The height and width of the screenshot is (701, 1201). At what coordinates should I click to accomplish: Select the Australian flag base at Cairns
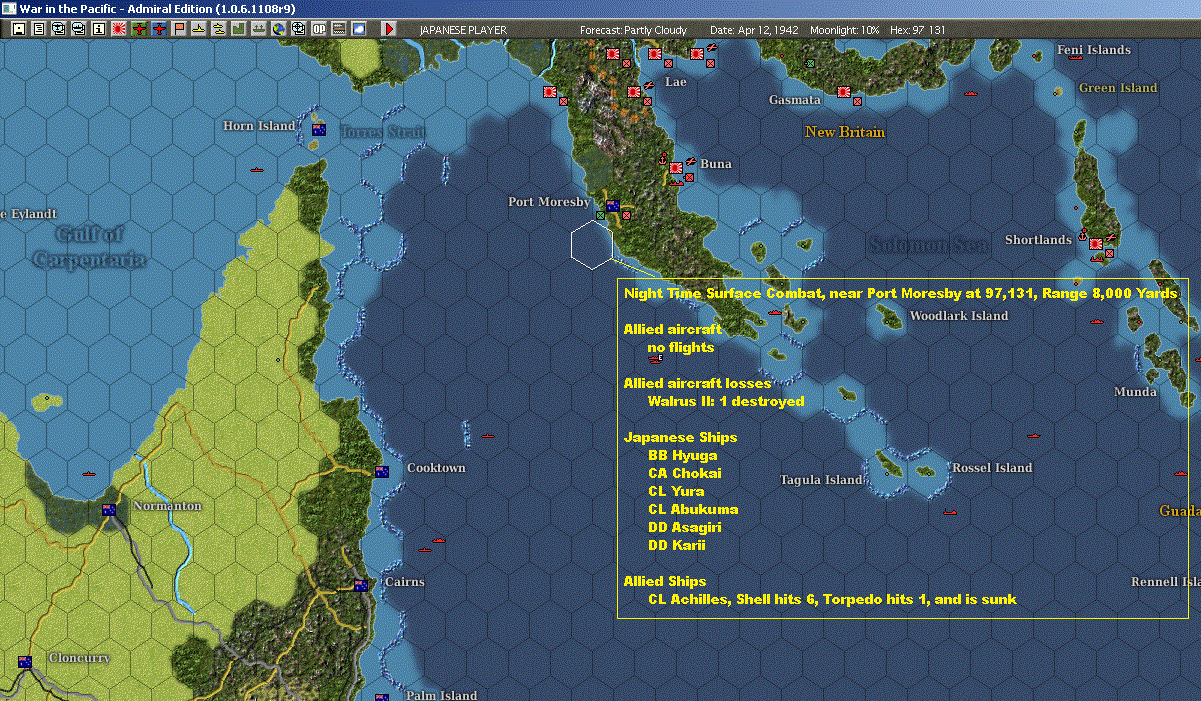pos(361,586)
